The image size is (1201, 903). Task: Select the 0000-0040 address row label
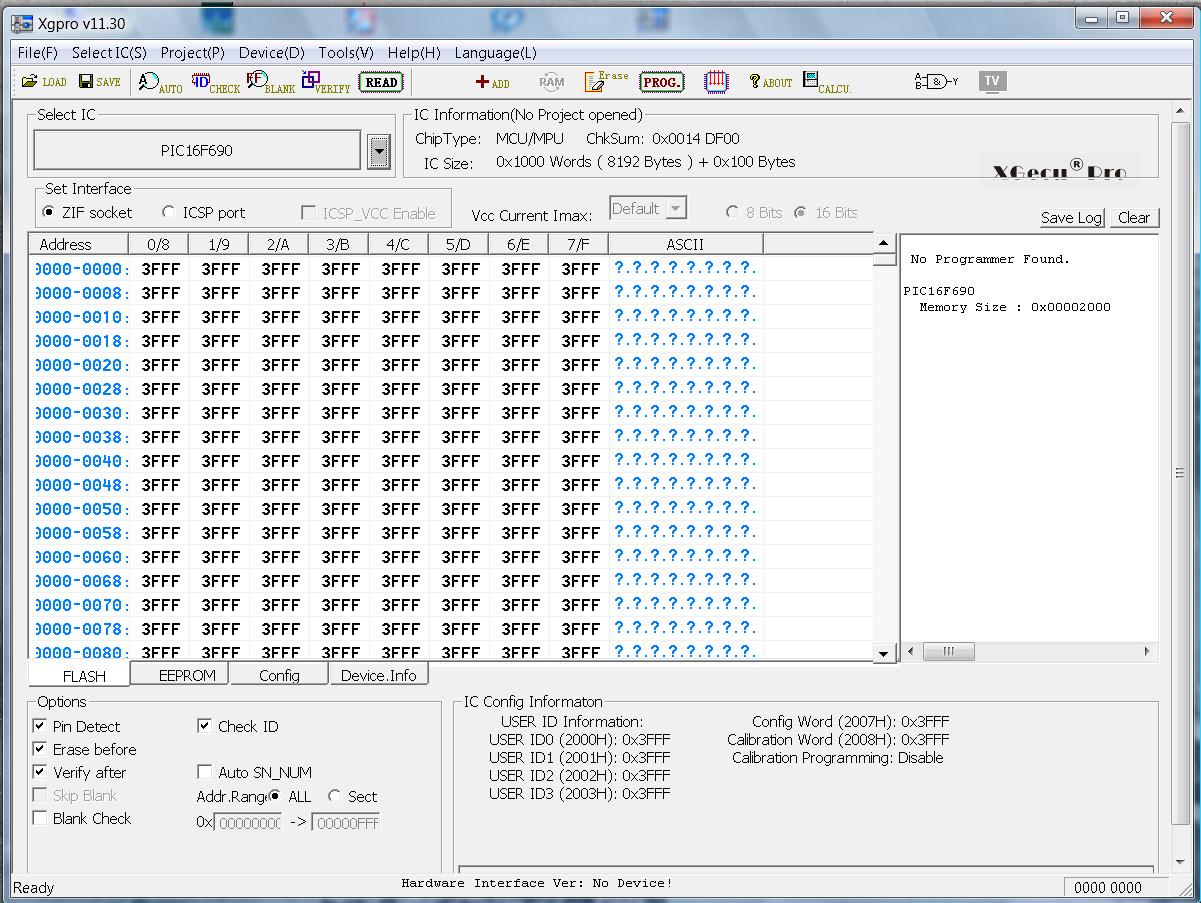[82, 461]
